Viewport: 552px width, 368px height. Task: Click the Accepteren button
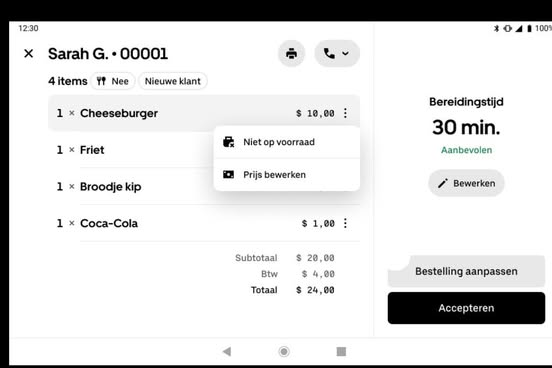click(x=466, y=308)
